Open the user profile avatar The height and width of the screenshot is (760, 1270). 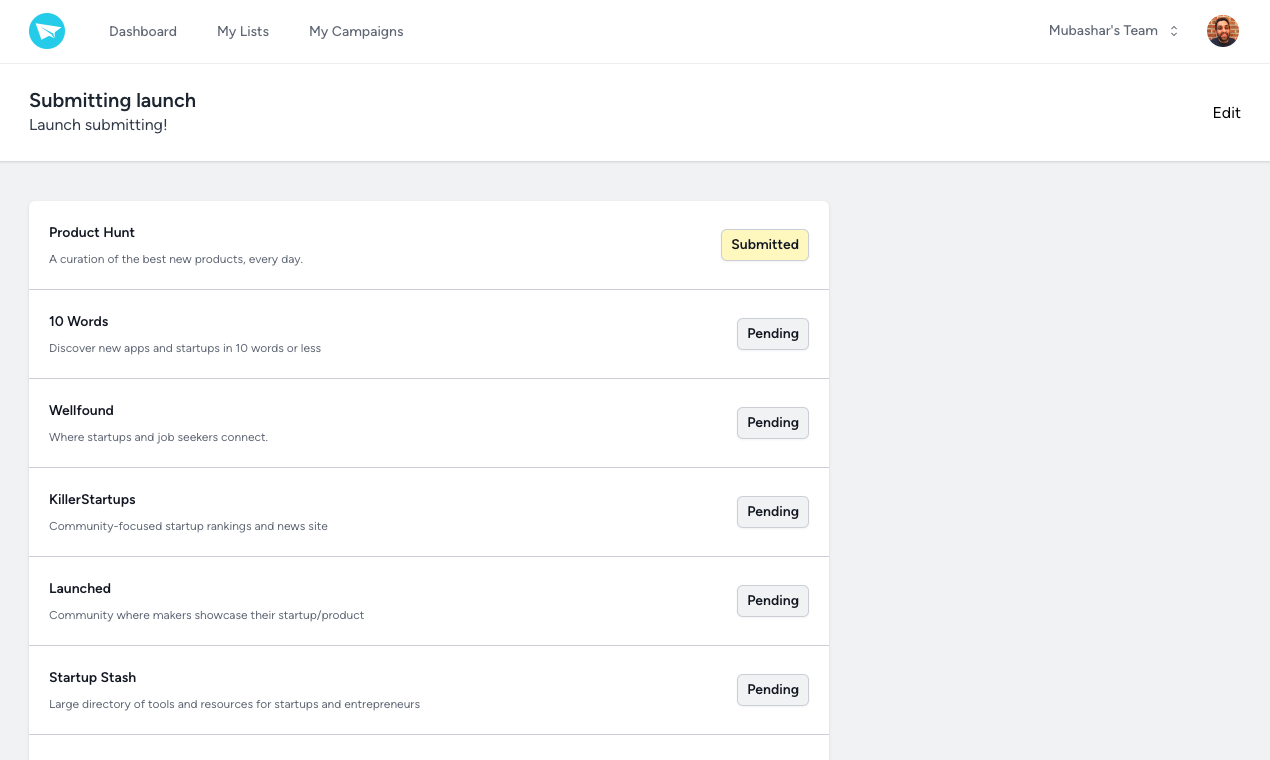pos(1223,31)
